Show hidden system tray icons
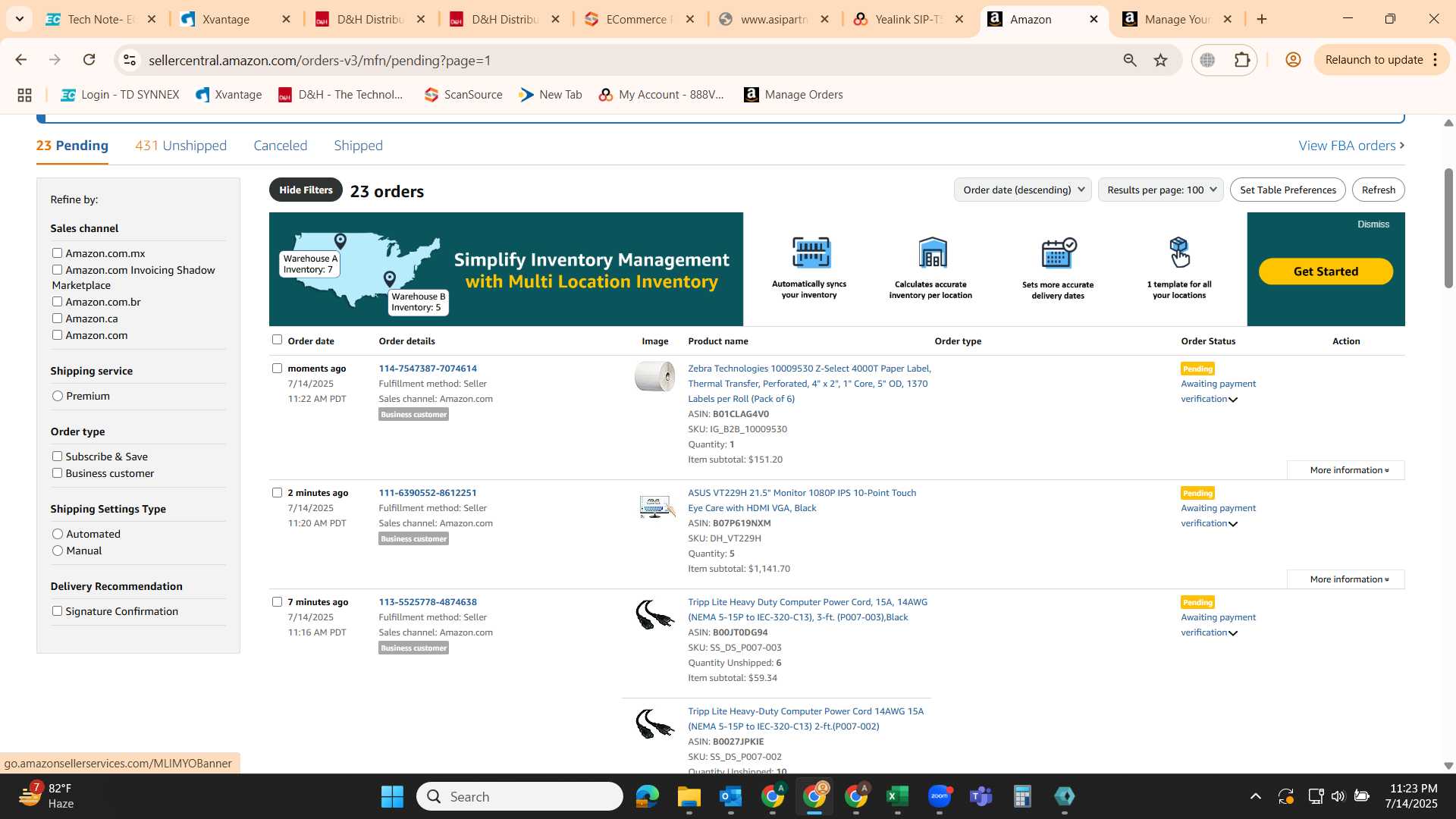The width and height of the screenshot is (1456, 819). pos(1256,796)
